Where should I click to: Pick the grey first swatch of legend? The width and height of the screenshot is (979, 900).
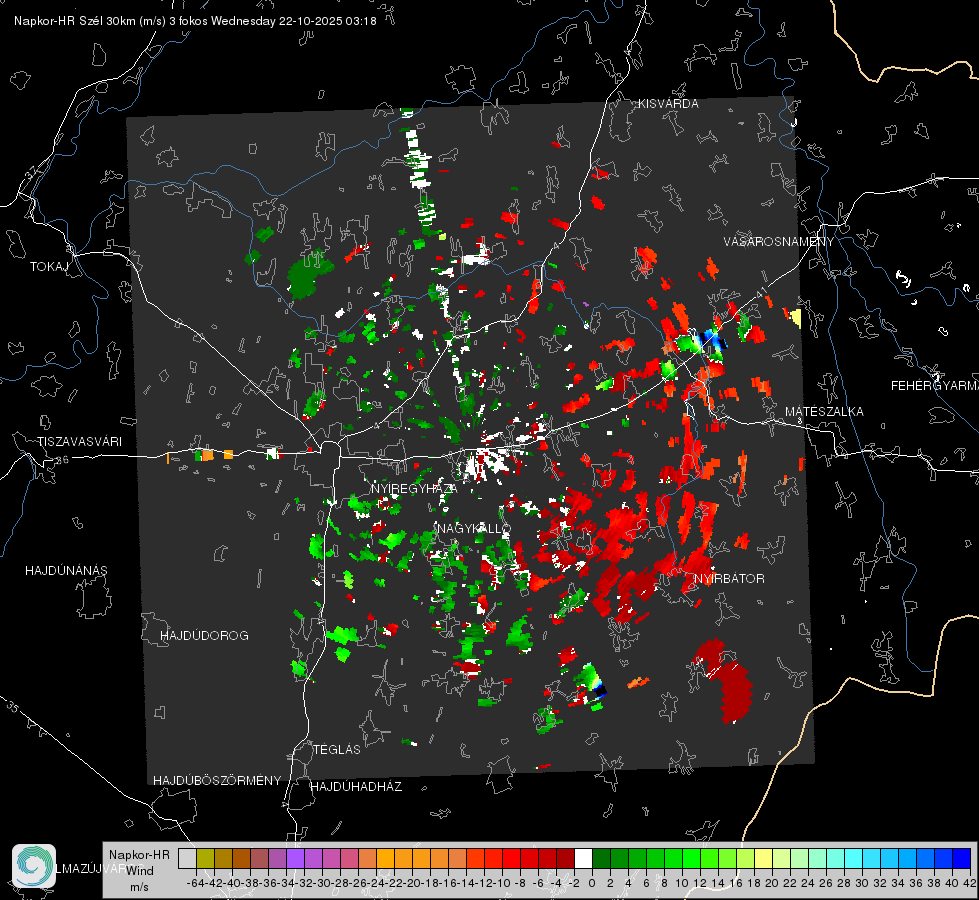click(x=187, y=858)
